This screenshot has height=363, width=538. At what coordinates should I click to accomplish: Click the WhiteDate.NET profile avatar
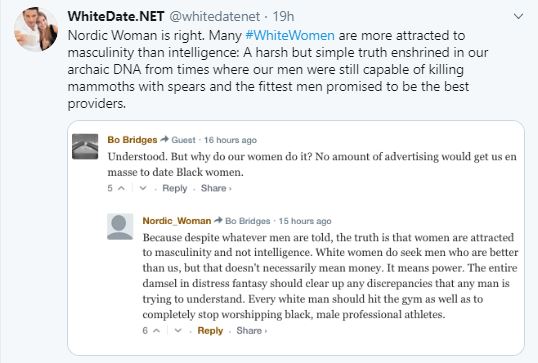[36, 29]
